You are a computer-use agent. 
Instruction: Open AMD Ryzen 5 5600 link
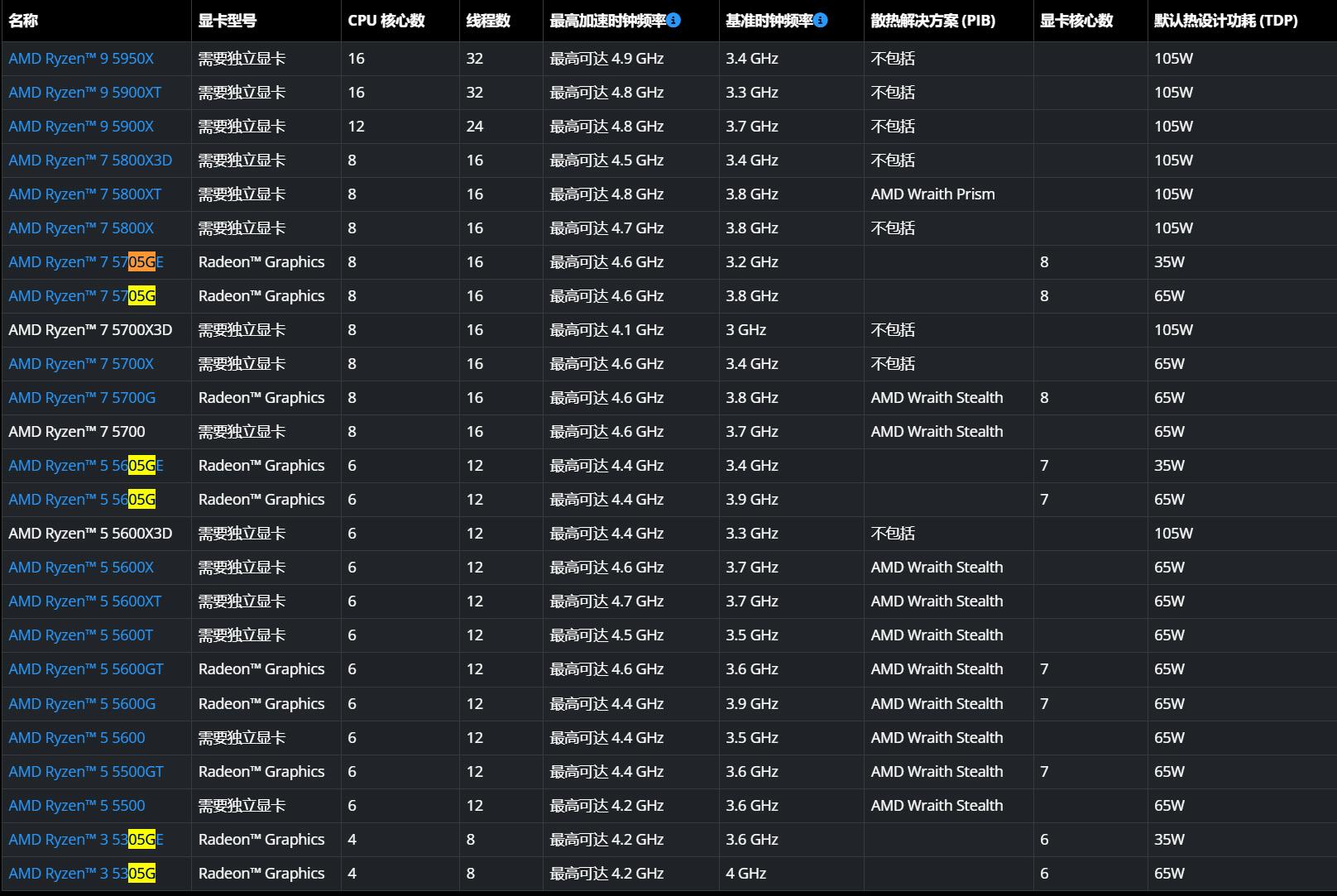[x=77, y=738]
